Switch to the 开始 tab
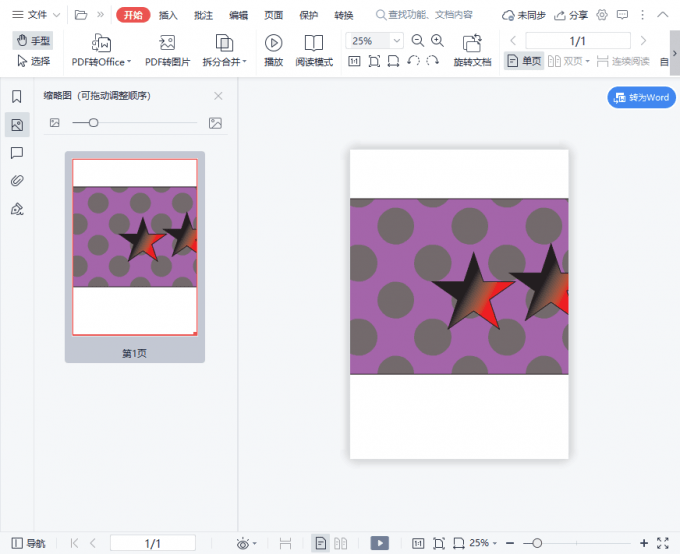 [x=133, y=15]
